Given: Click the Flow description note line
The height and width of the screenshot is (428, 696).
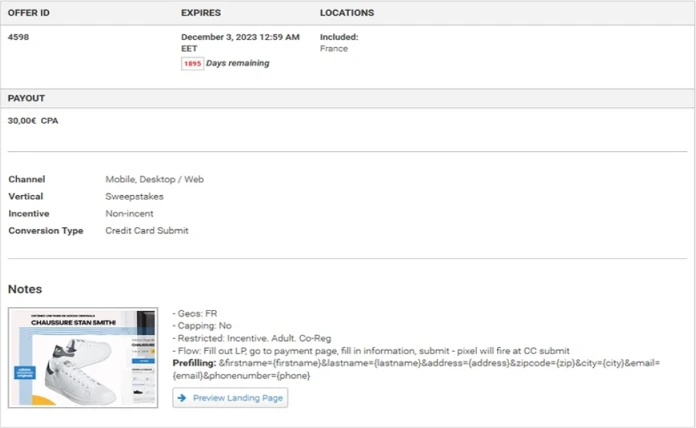Looking at the screenshot, I should (x=371, y=351).
